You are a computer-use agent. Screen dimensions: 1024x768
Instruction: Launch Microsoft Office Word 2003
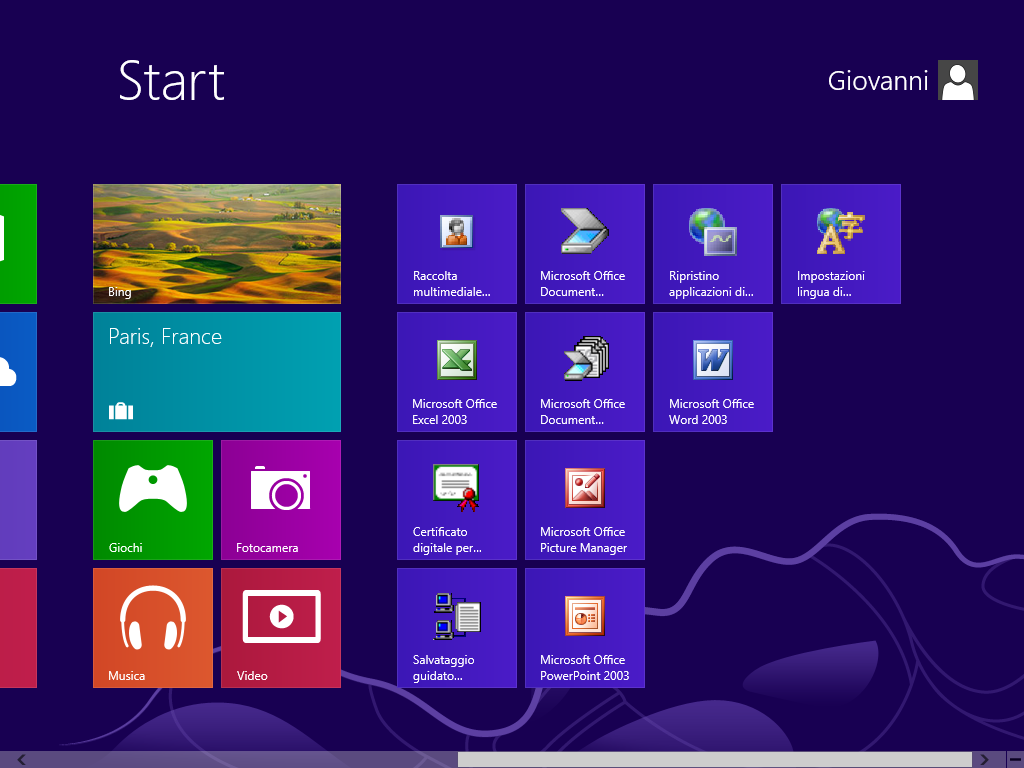(x=713, y=372)
